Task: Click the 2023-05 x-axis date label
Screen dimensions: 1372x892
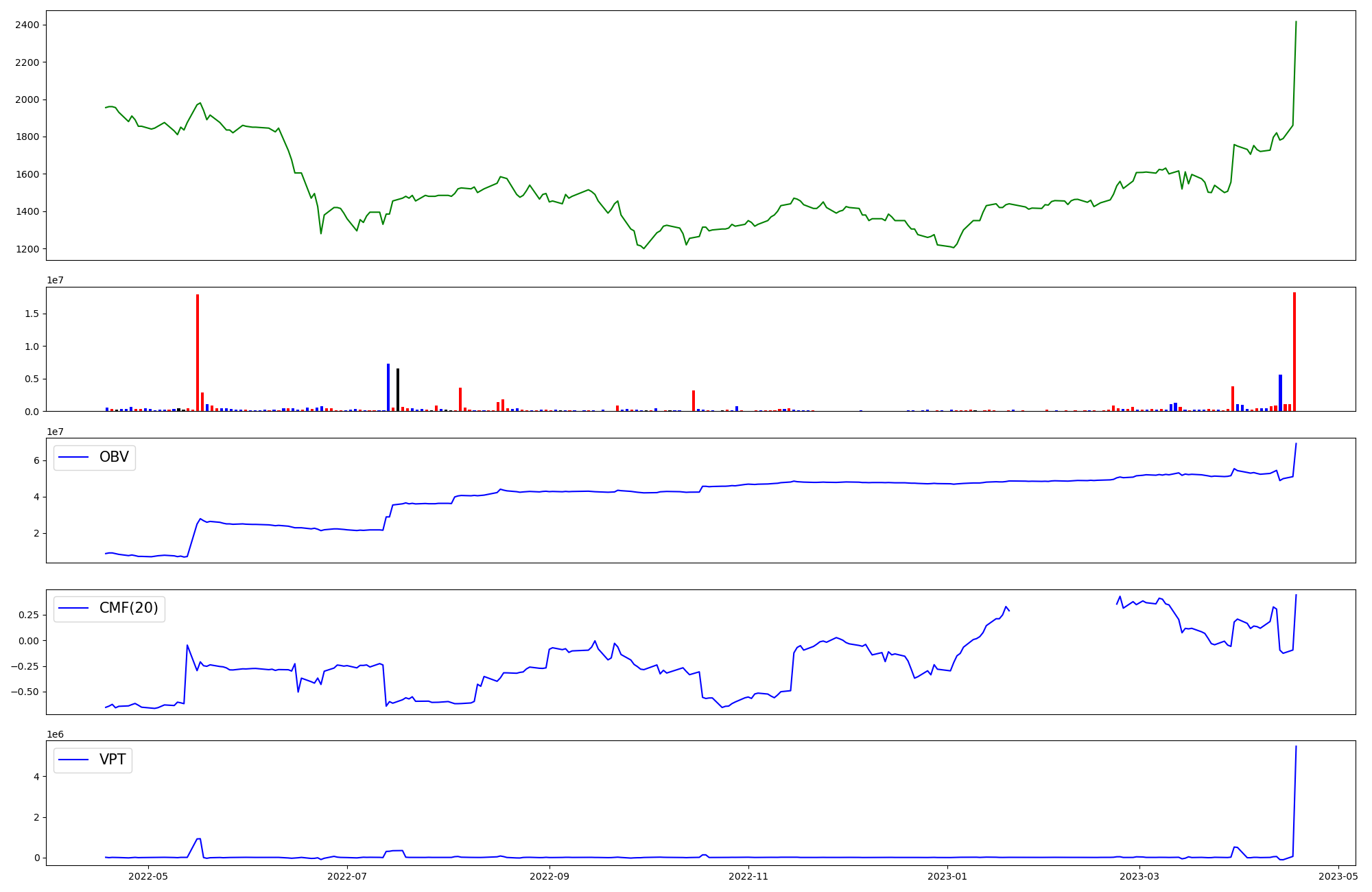Action: pos(1338,876)
